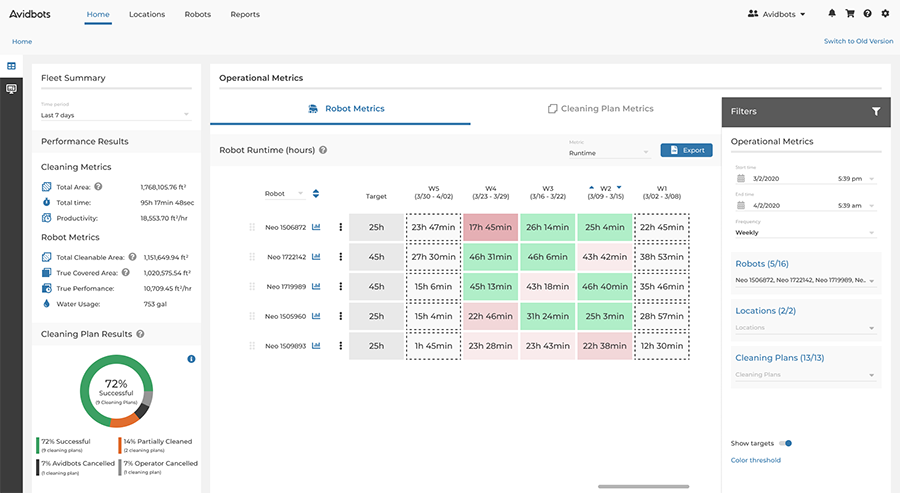Viewport: 900px width, 493px height.
Task: Switch to Robot Metrics tab
Action: [340, 108]
